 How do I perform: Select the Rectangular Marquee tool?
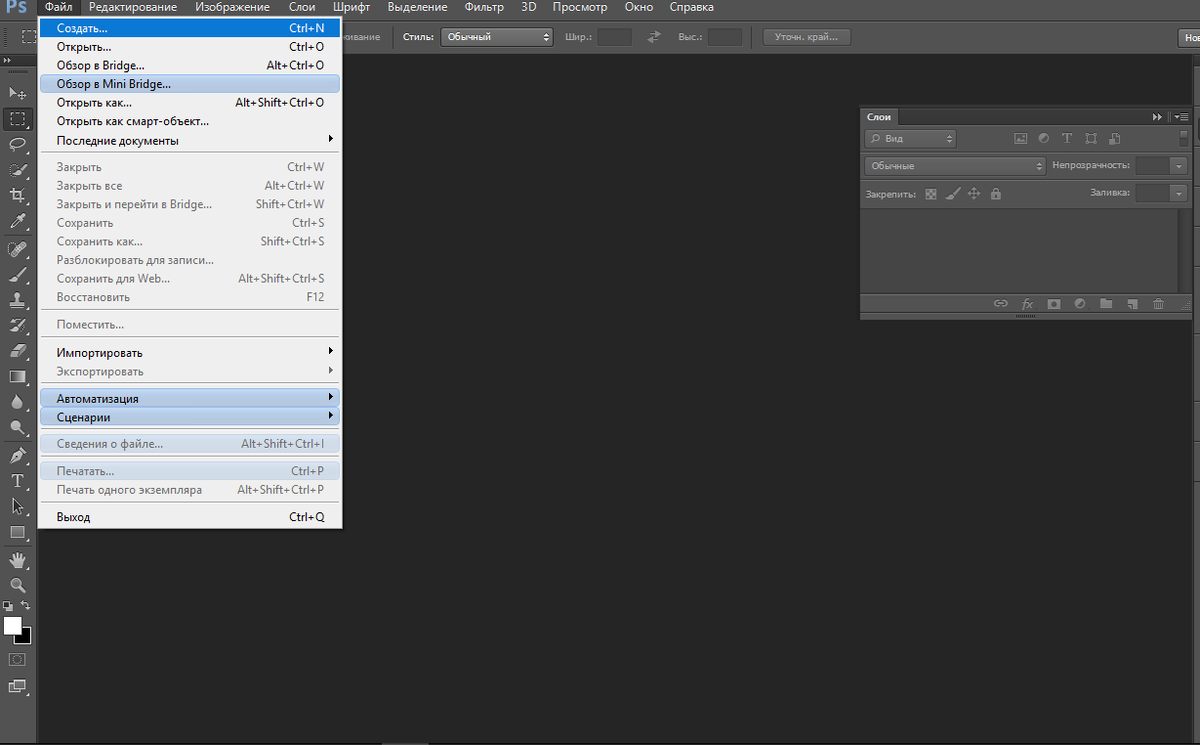click(17, 118)
